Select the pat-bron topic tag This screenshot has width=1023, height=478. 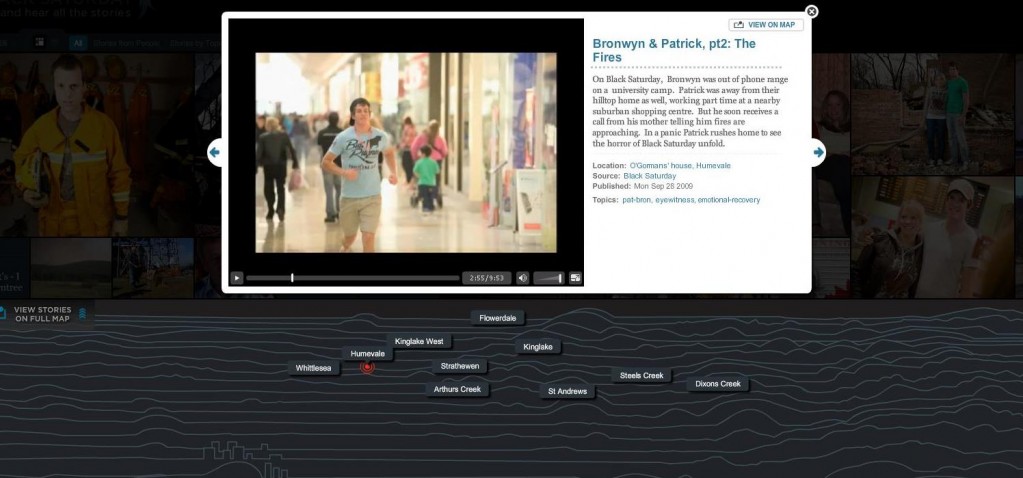click(636, 201)
